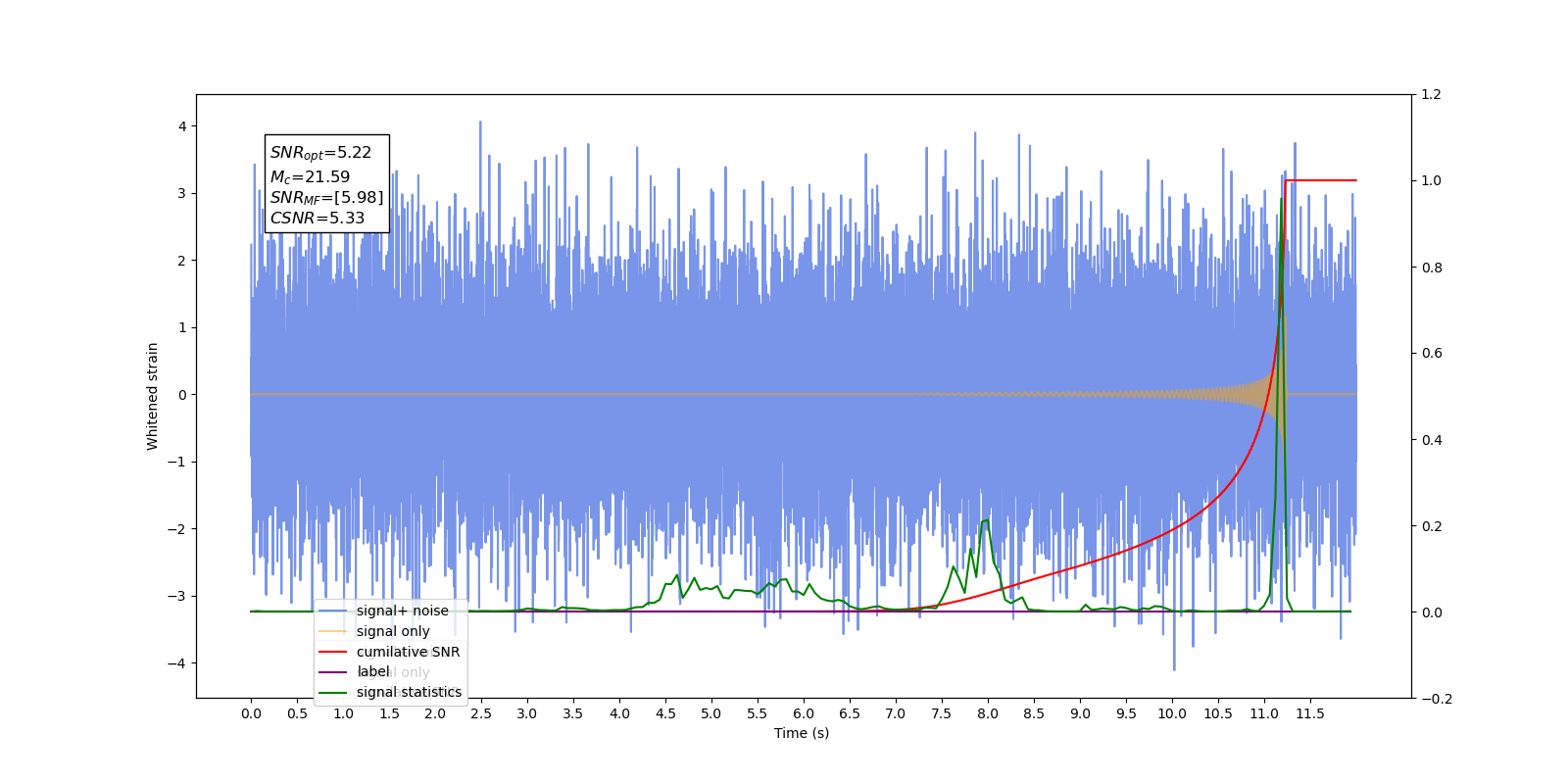Click the 11.0 tick on time axis

point(1264,713)
